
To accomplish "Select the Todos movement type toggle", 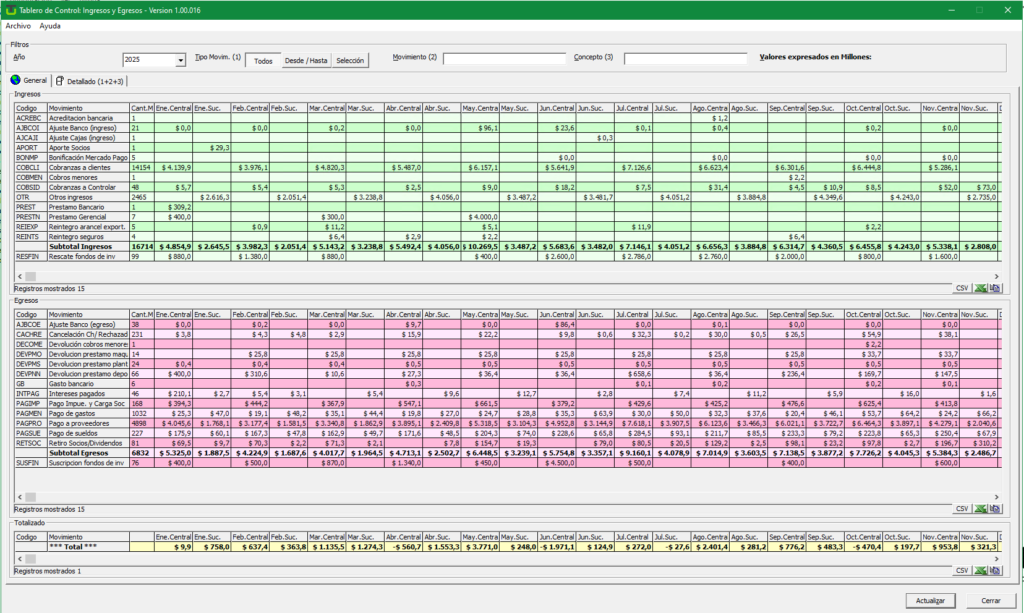I will pos(263,60).
